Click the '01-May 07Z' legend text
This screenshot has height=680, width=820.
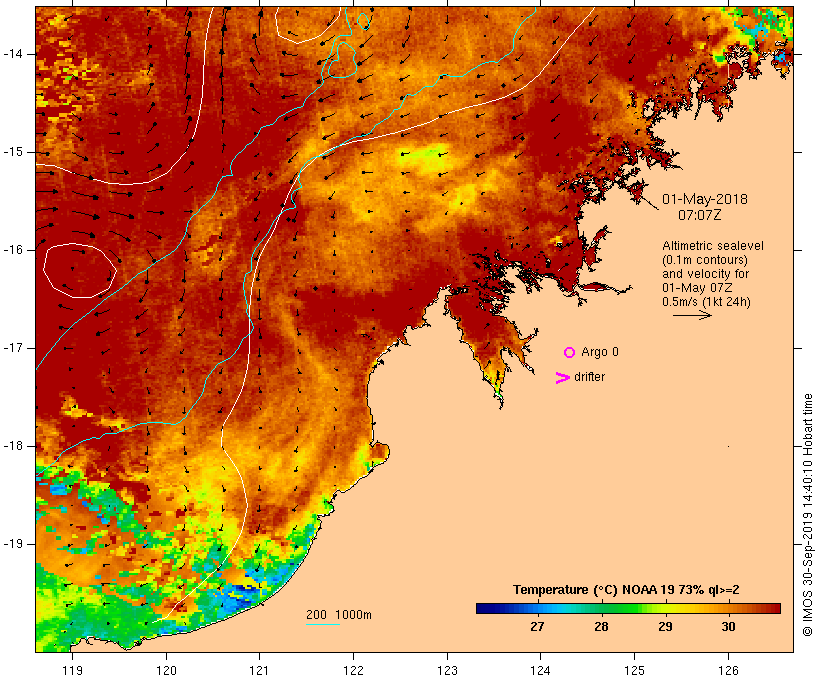click(x=697, y=288)
